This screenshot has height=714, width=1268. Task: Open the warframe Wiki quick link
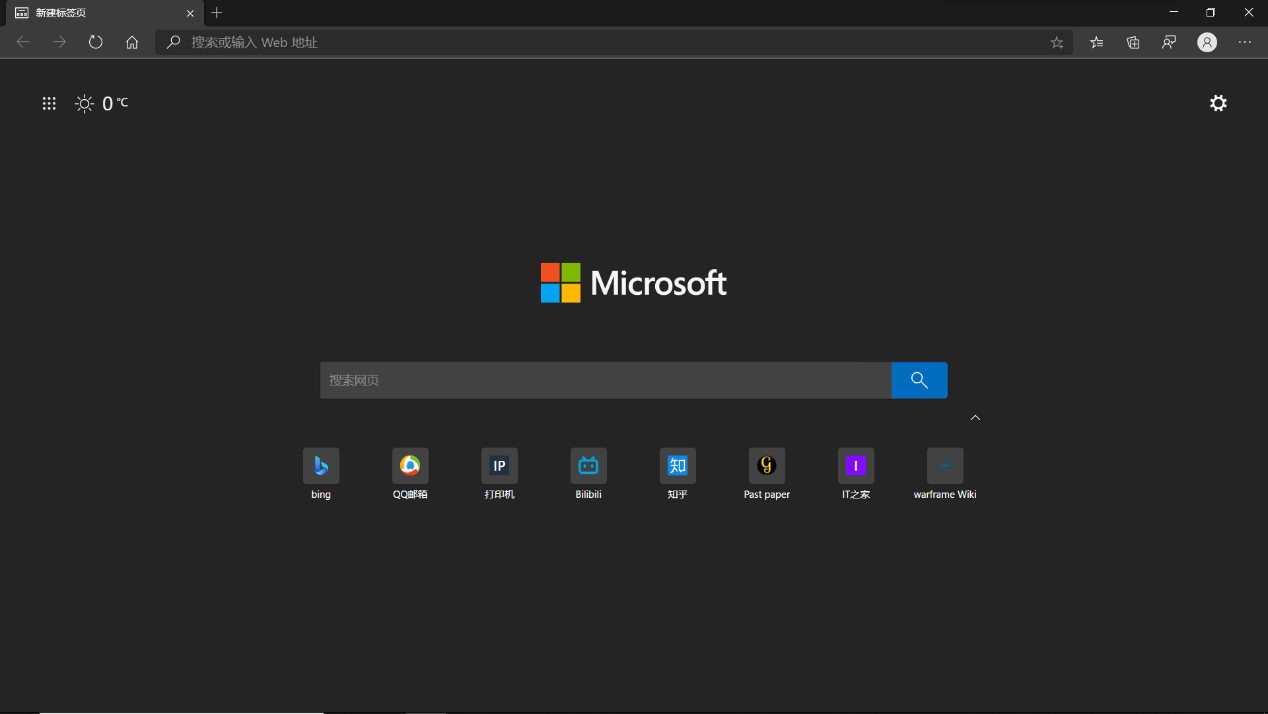point(945,474)
